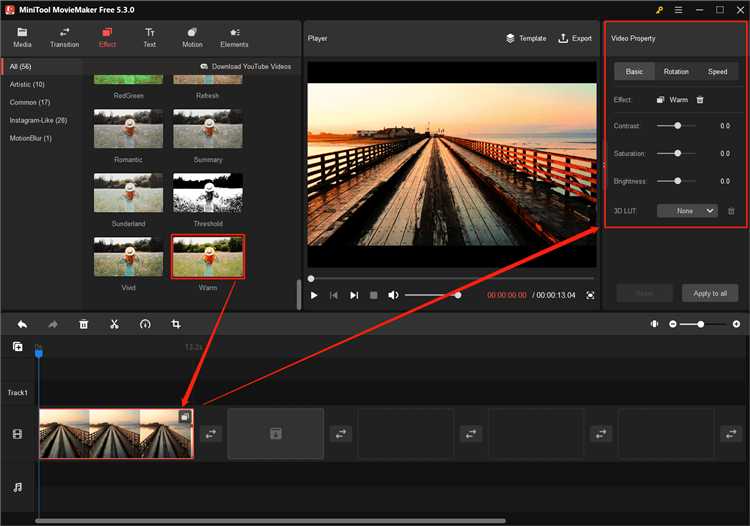
Task: Open the Elements tab
Action: pyautogui.click(x=234, y=38)
